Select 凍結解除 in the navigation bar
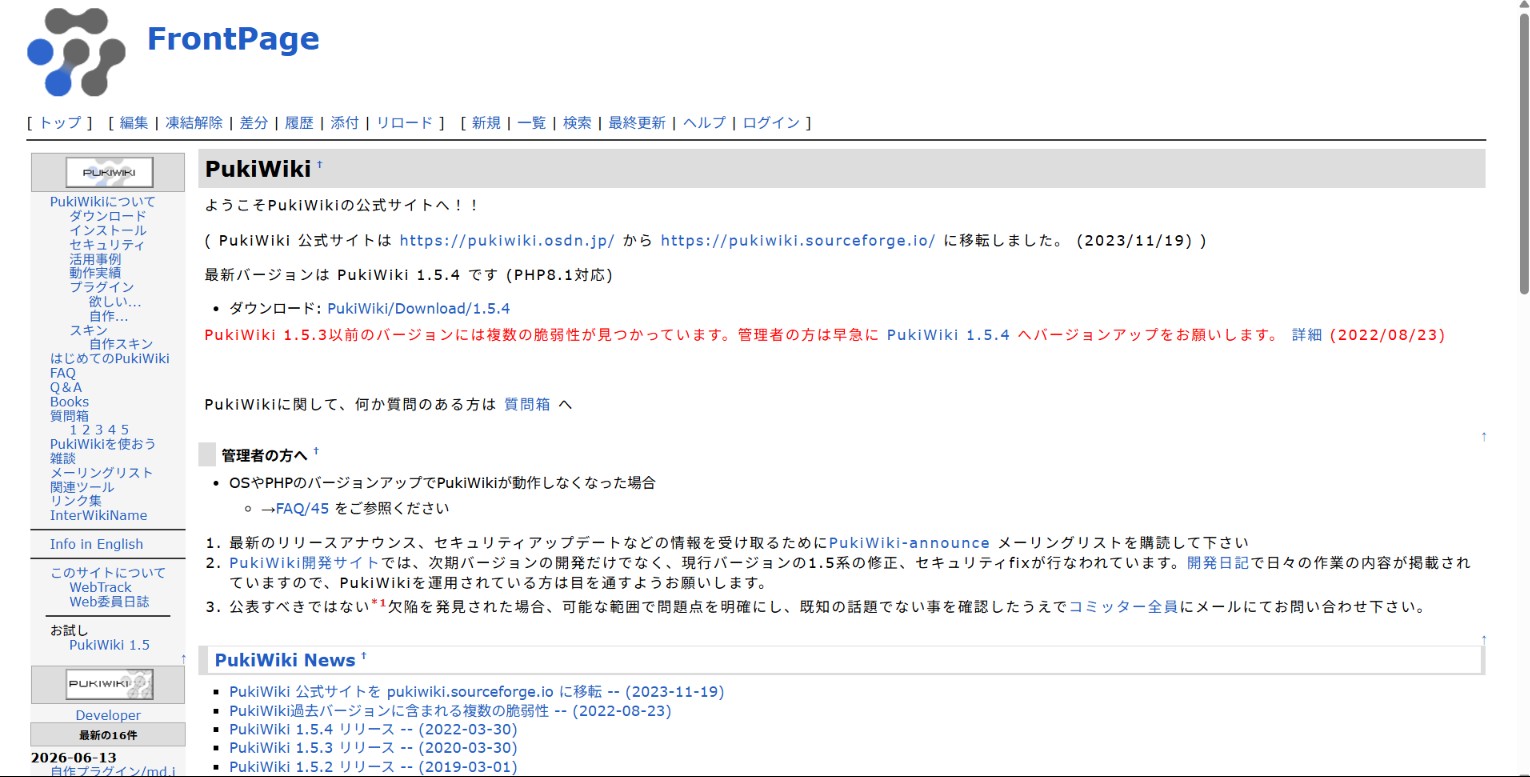This screenshot has width=1530, height=777. point(194,123)
